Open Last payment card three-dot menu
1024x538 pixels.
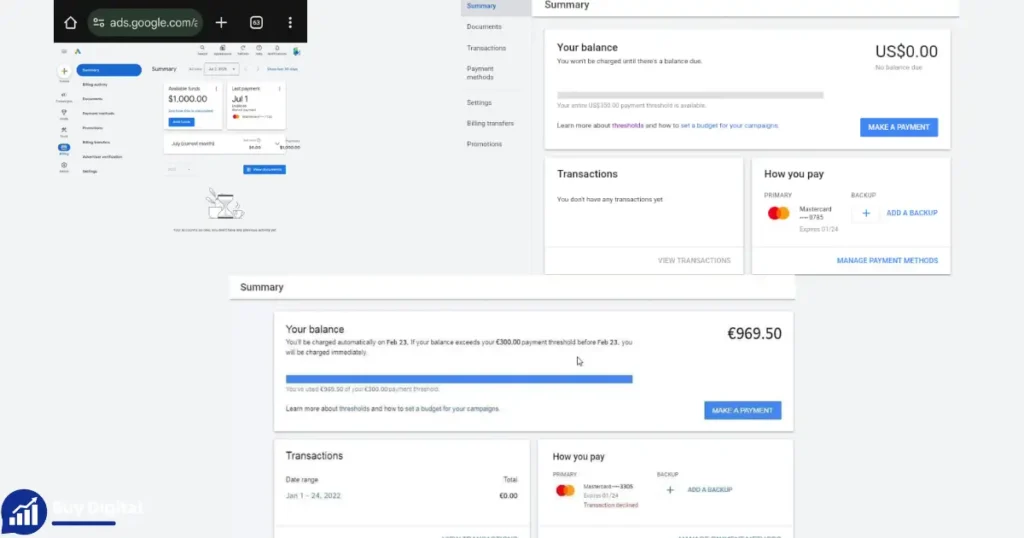280,89
